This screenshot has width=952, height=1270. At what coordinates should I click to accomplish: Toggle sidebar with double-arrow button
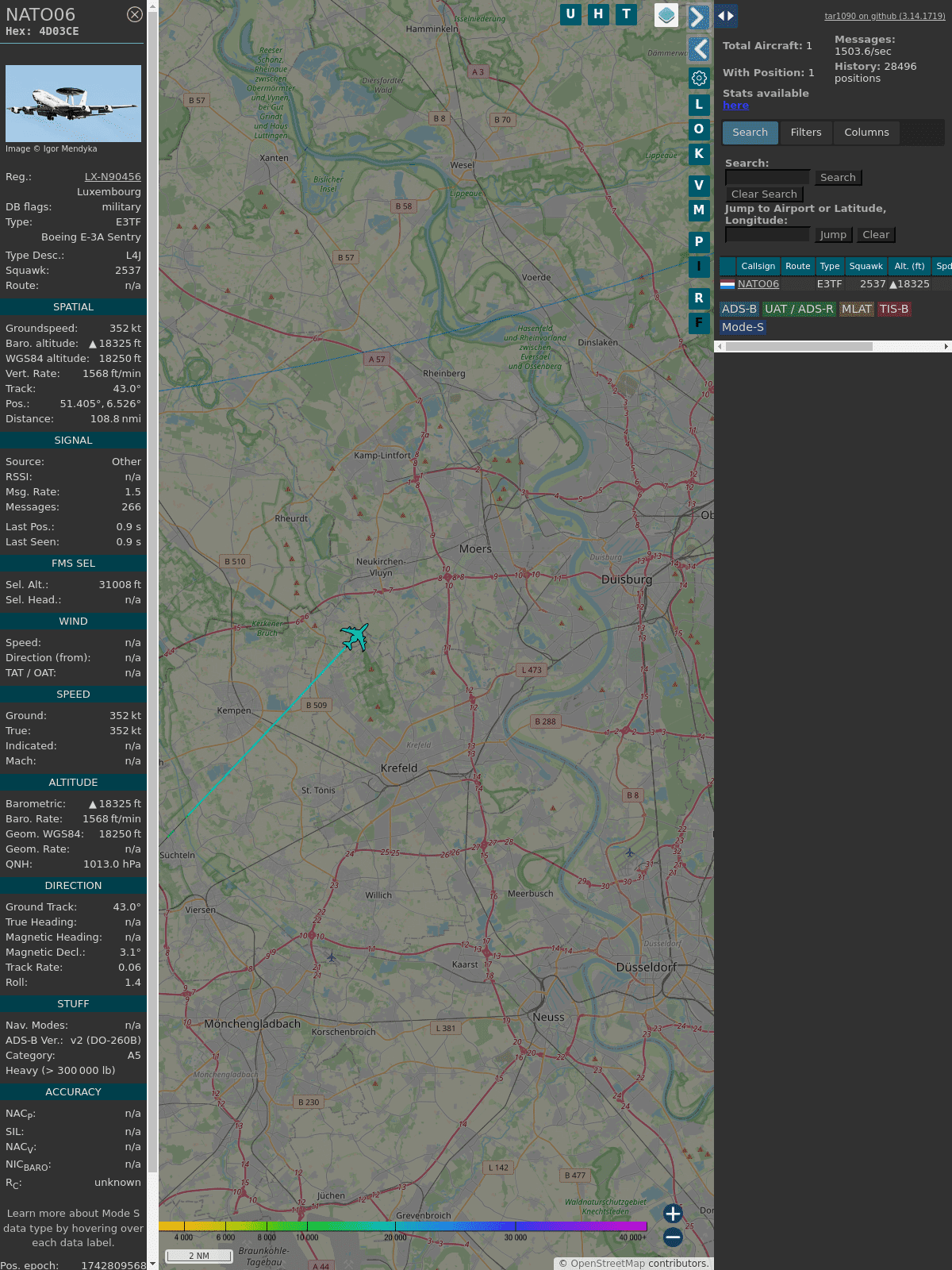coord(726,15)
